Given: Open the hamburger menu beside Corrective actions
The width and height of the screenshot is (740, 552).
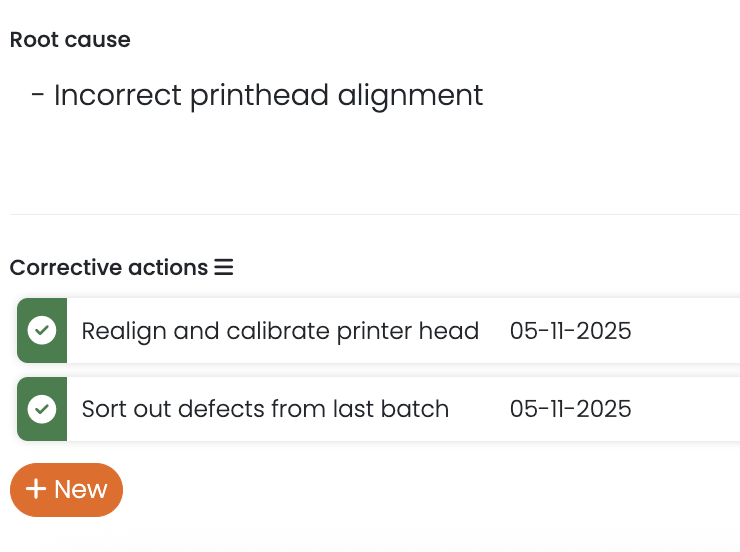Looking at the screenshot, I should 224,268.
